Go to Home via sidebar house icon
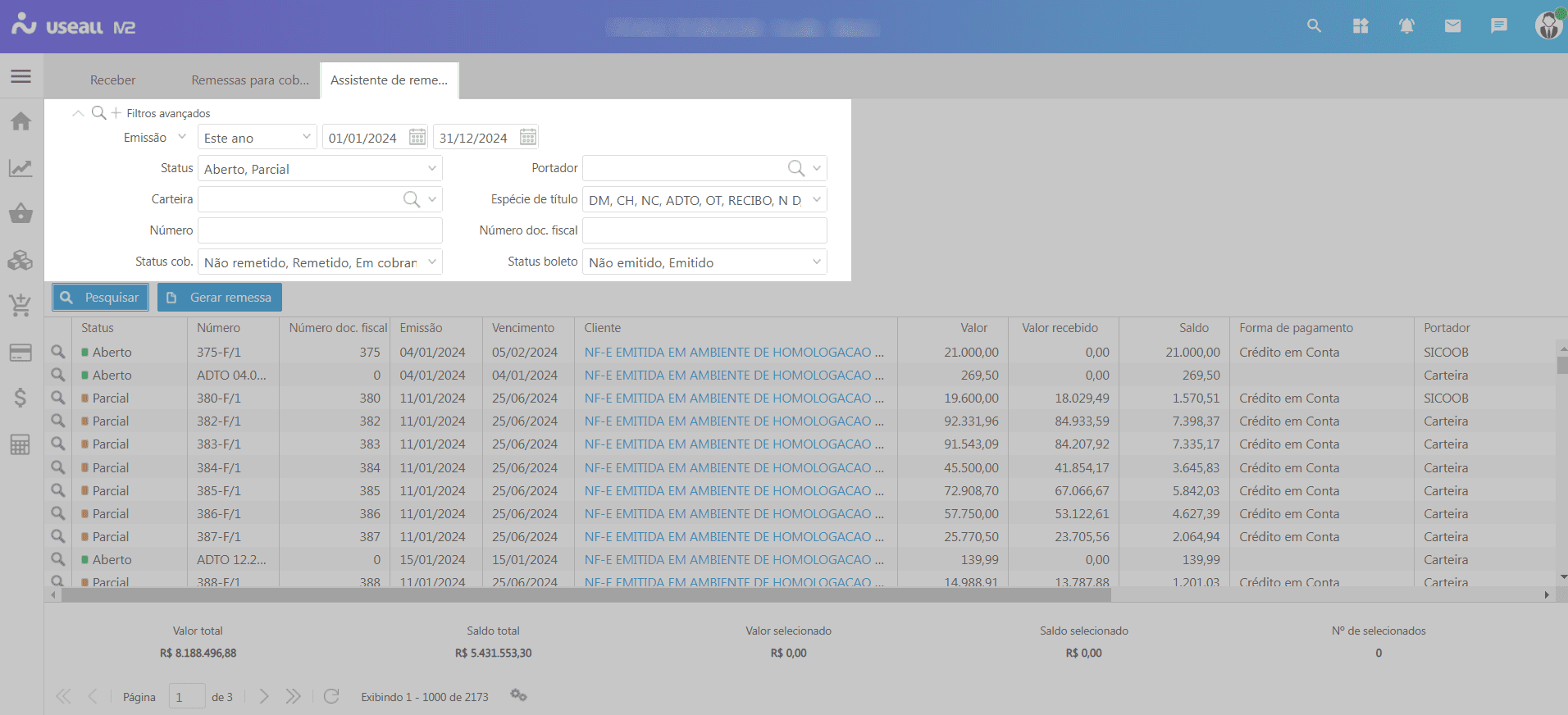The image size is (1568, 715). click(21, 121)
